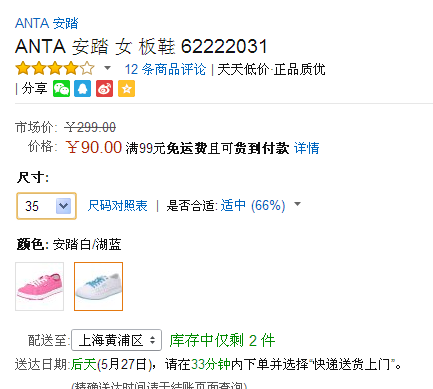View the 12 条商品评论 reviews link
Screen dimensions: 433x389
tap(165, 69)
